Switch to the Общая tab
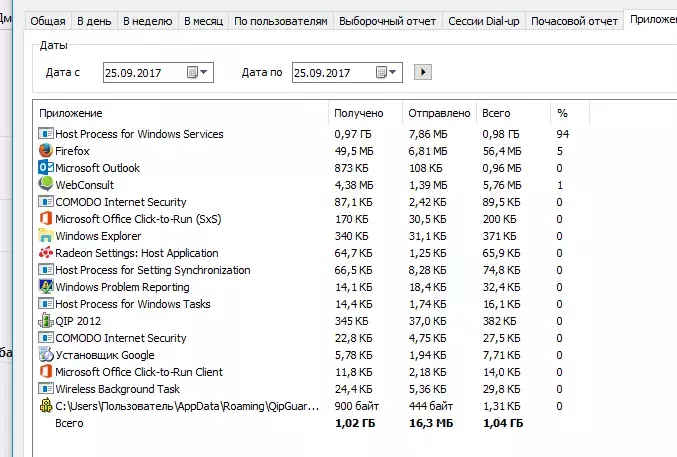The width and height of the screenshot is (677, 457). click(x=48, y=21)
